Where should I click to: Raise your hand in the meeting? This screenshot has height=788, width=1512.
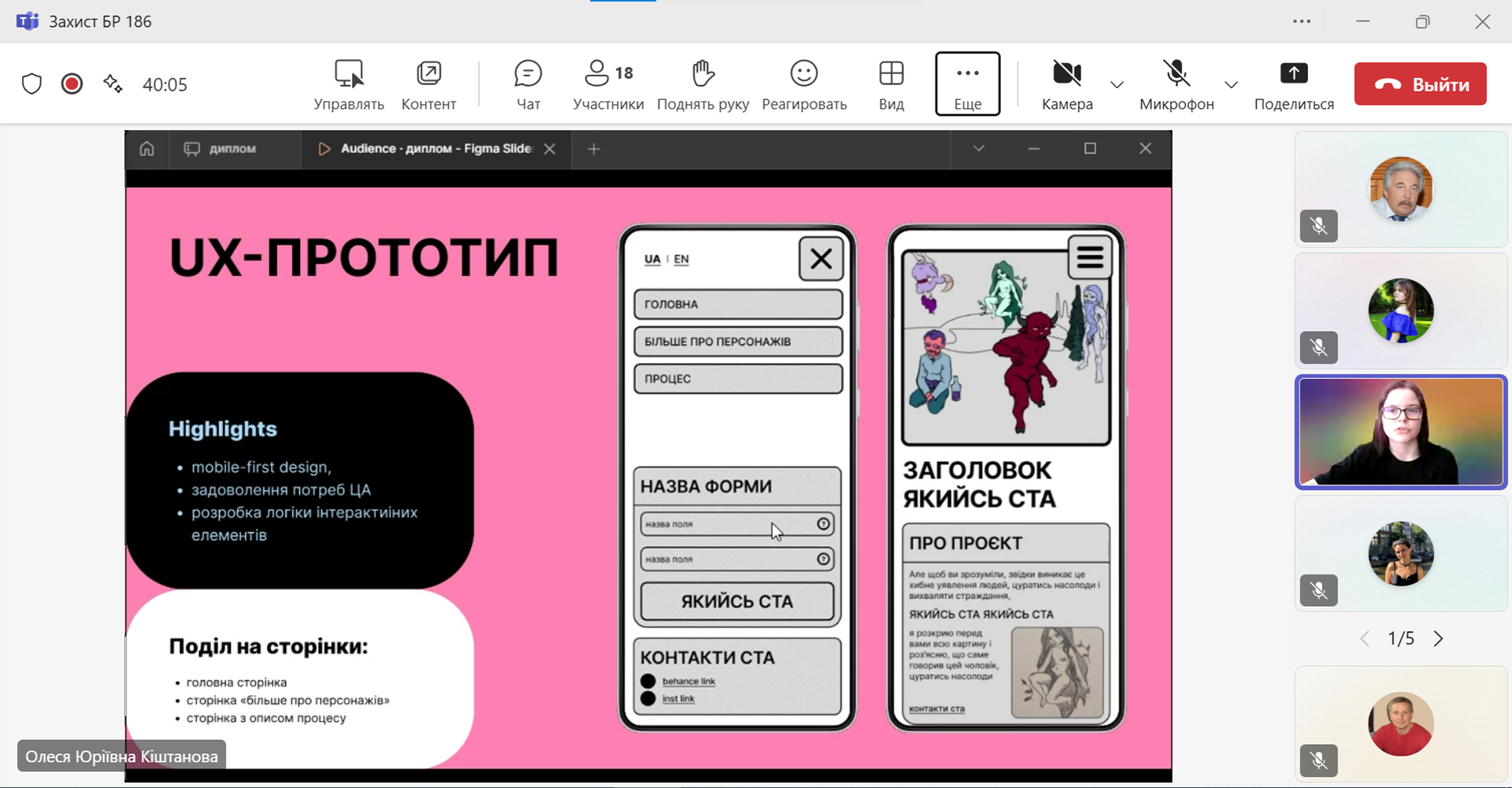pyautogui.click(x=702, y=84)
